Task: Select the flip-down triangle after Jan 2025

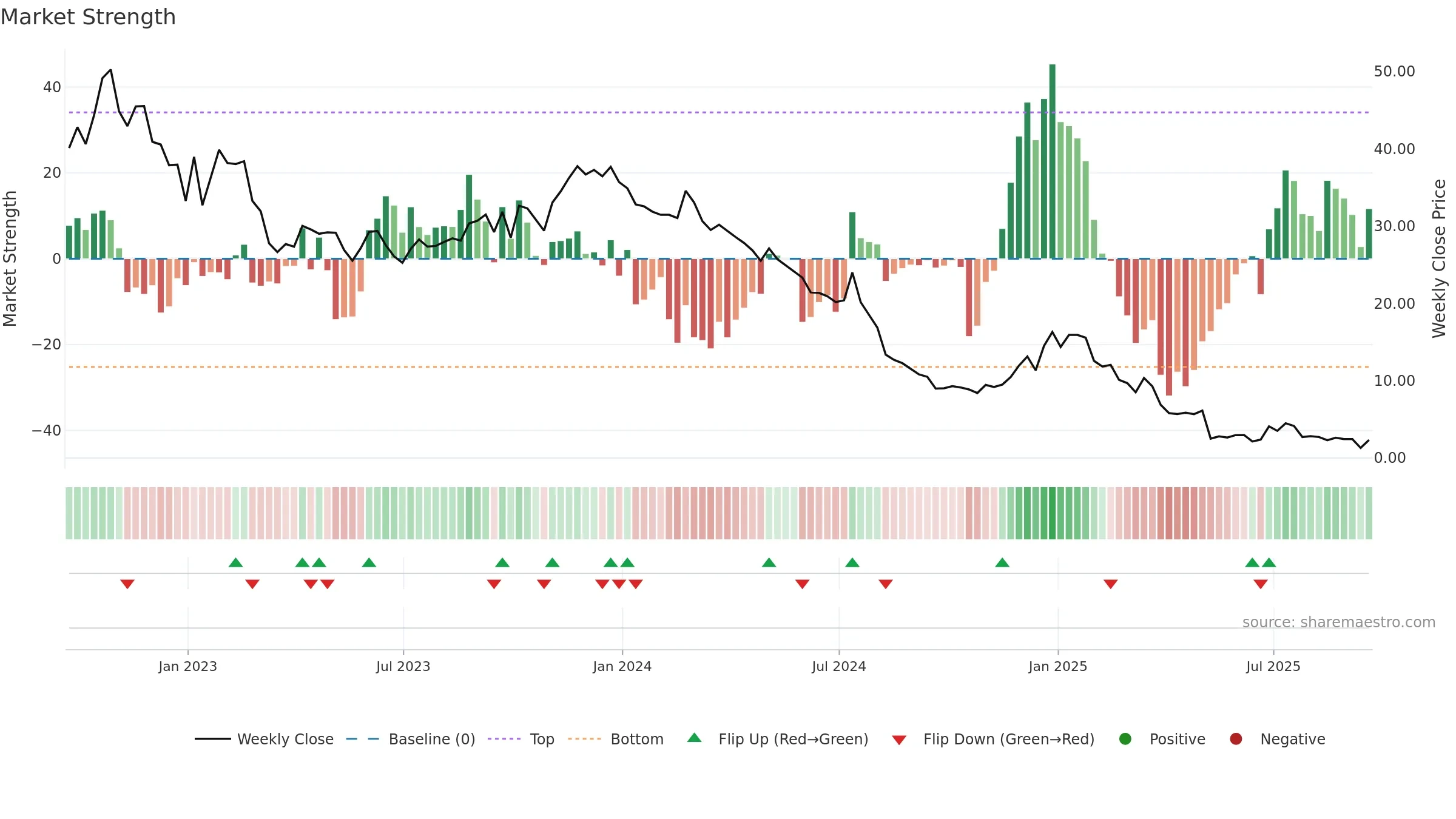Action: (x=1111, y=584)
